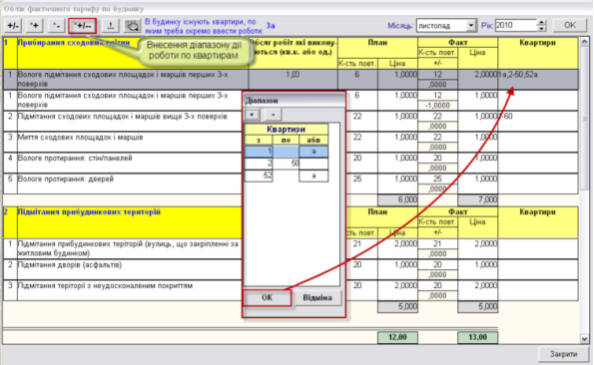Image resolution: width=594 pixels, height=365 pixels.
Task: Click the upward arrow toolbar icon
Action: pos(111,26)
